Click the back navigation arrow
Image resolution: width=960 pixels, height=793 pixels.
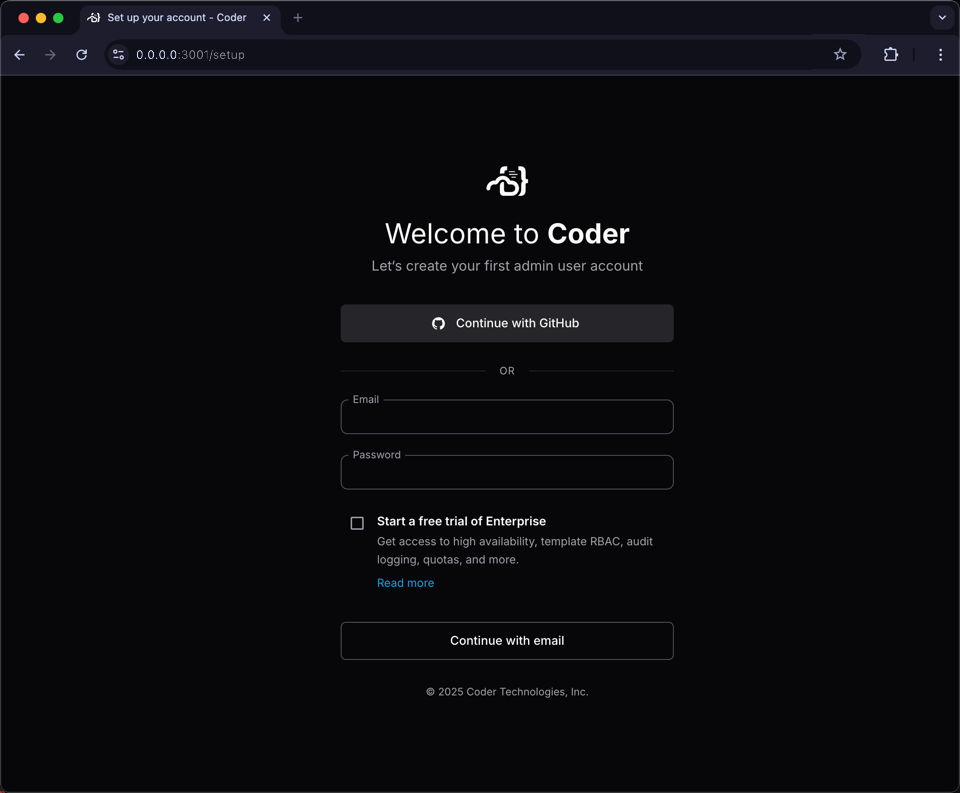tap(20, 55)
